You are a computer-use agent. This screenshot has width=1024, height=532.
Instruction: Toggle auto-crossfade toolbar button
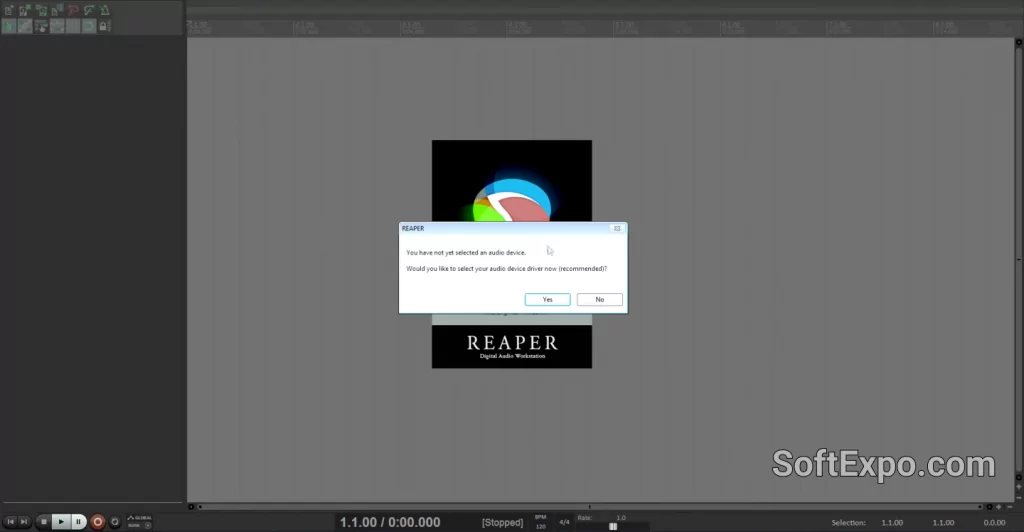tap(9, 26)
